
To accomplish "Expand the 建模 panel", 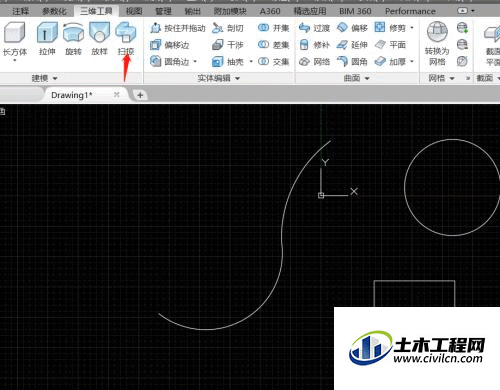I will [45, 78].
